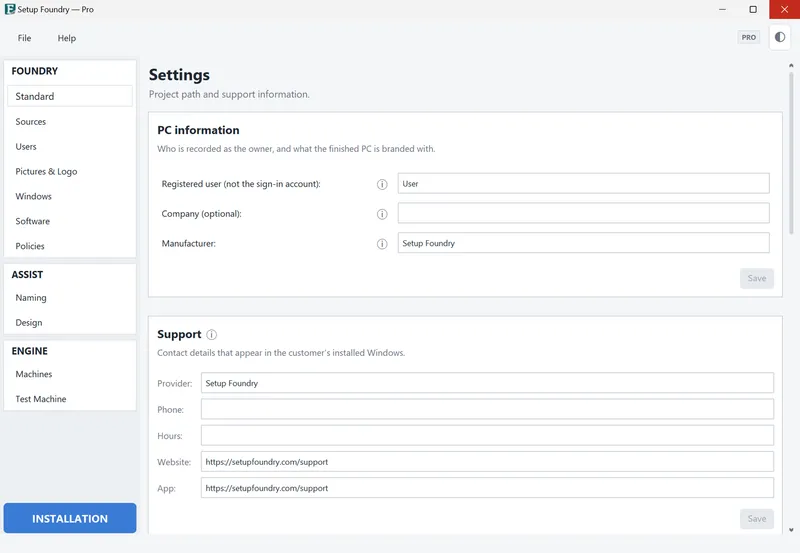Click the App URL input field
This screenshot has width=800, height=553.
487,488
